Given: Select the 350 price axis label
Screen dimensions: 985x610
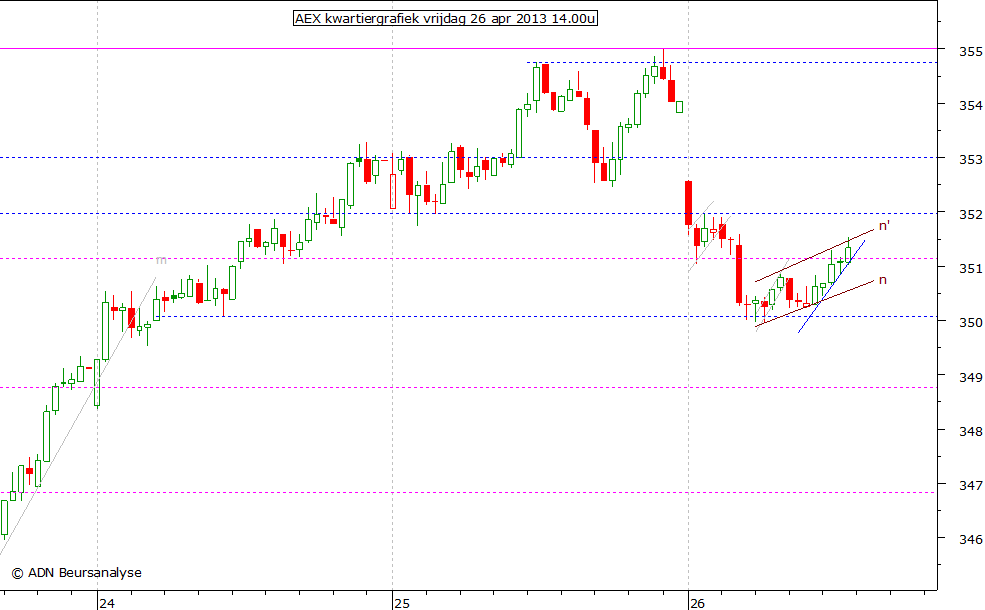Looking at the screenshot, I should (971, 323).
